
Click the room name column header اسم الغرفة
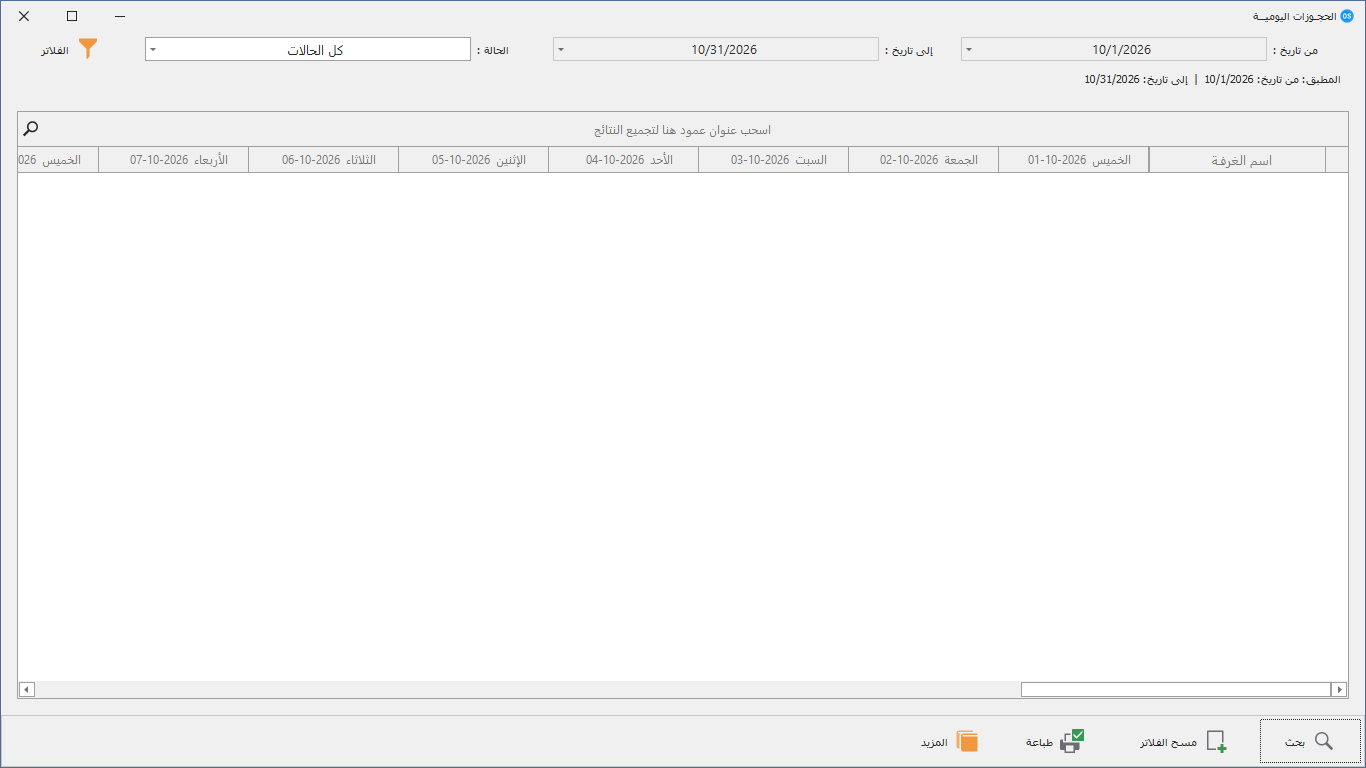coord(1237,160)
